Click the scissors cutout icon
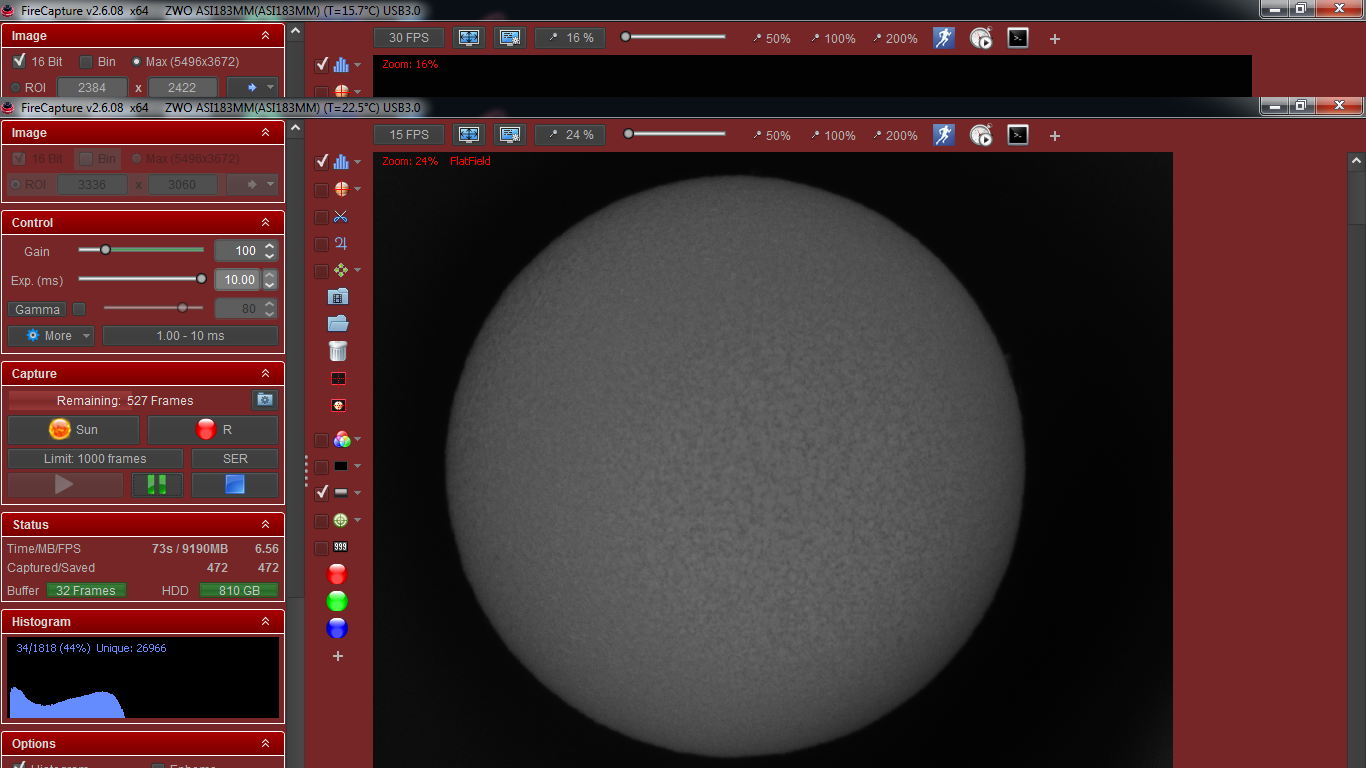Viewport: 1366px width, 768px height. (340, 216)
